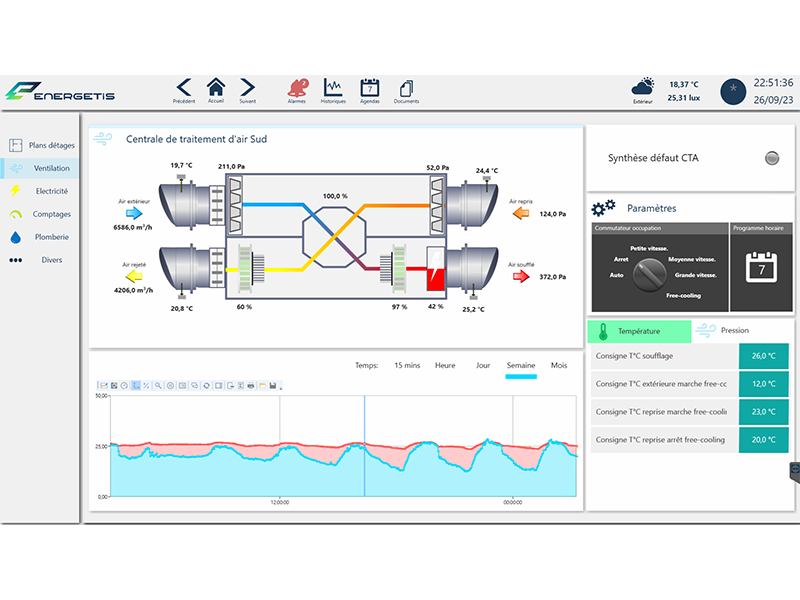The image size is (800, 600).
Task: Click the print icon in chart toolbar
Action: (251, 386)
